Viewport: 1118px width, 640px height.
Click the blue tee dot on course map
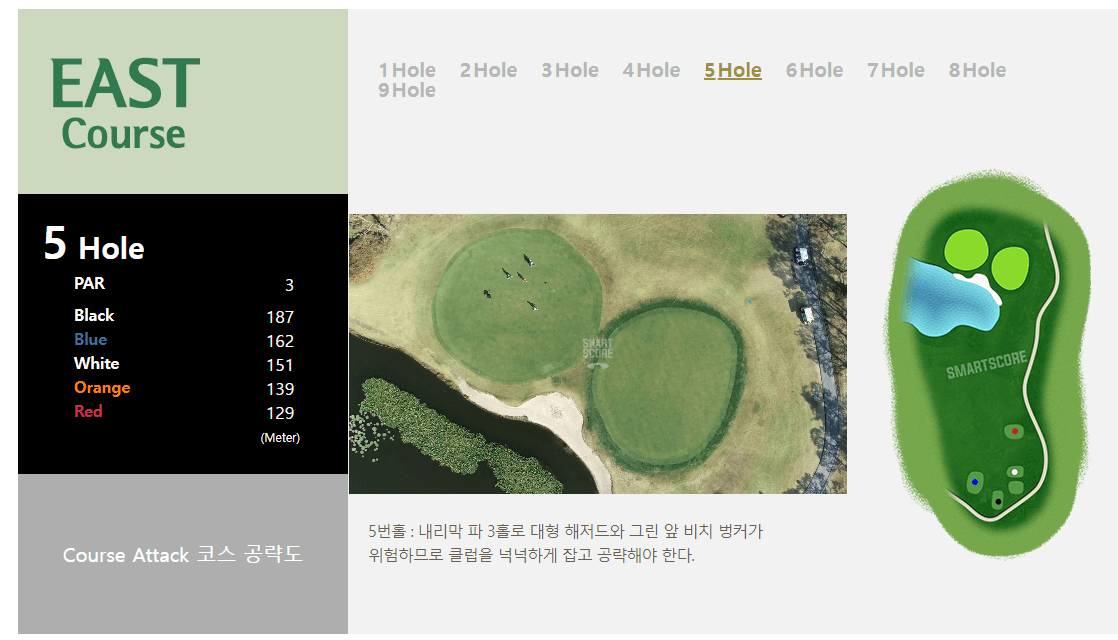pos(975,482)
